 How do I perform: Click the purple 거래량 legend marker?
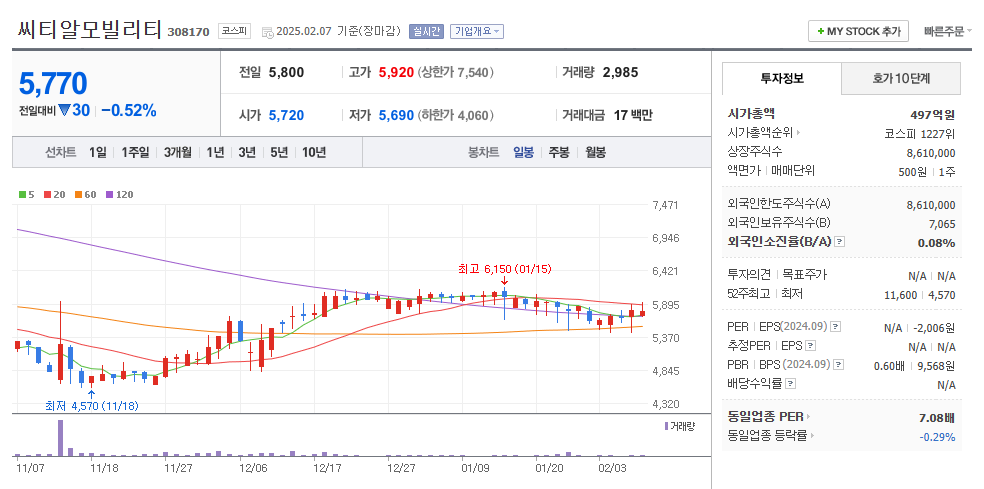[x=666, y=426]
